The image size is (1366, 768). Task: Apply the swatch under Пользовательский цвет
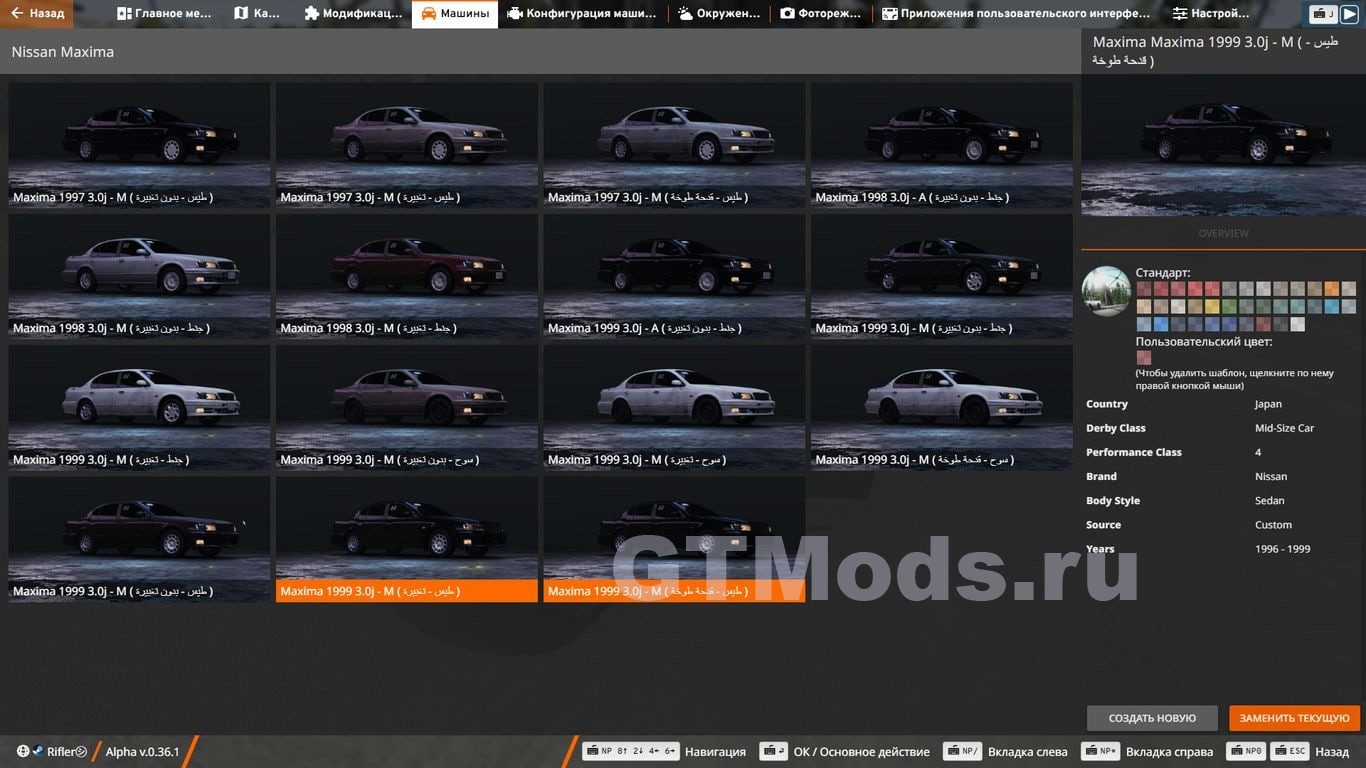coord(1144,357)
